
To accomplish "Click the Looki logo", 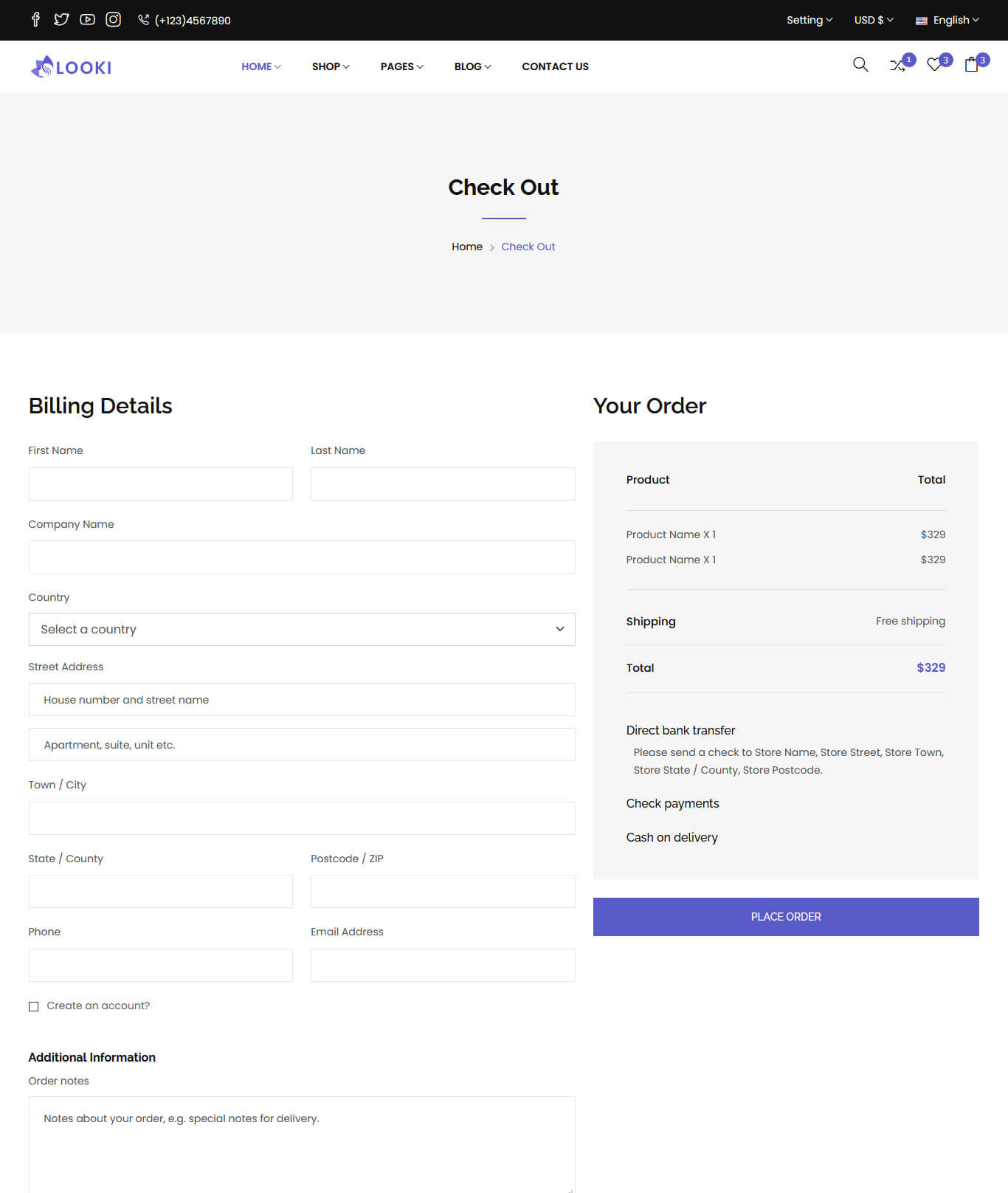I will [71, 67].
